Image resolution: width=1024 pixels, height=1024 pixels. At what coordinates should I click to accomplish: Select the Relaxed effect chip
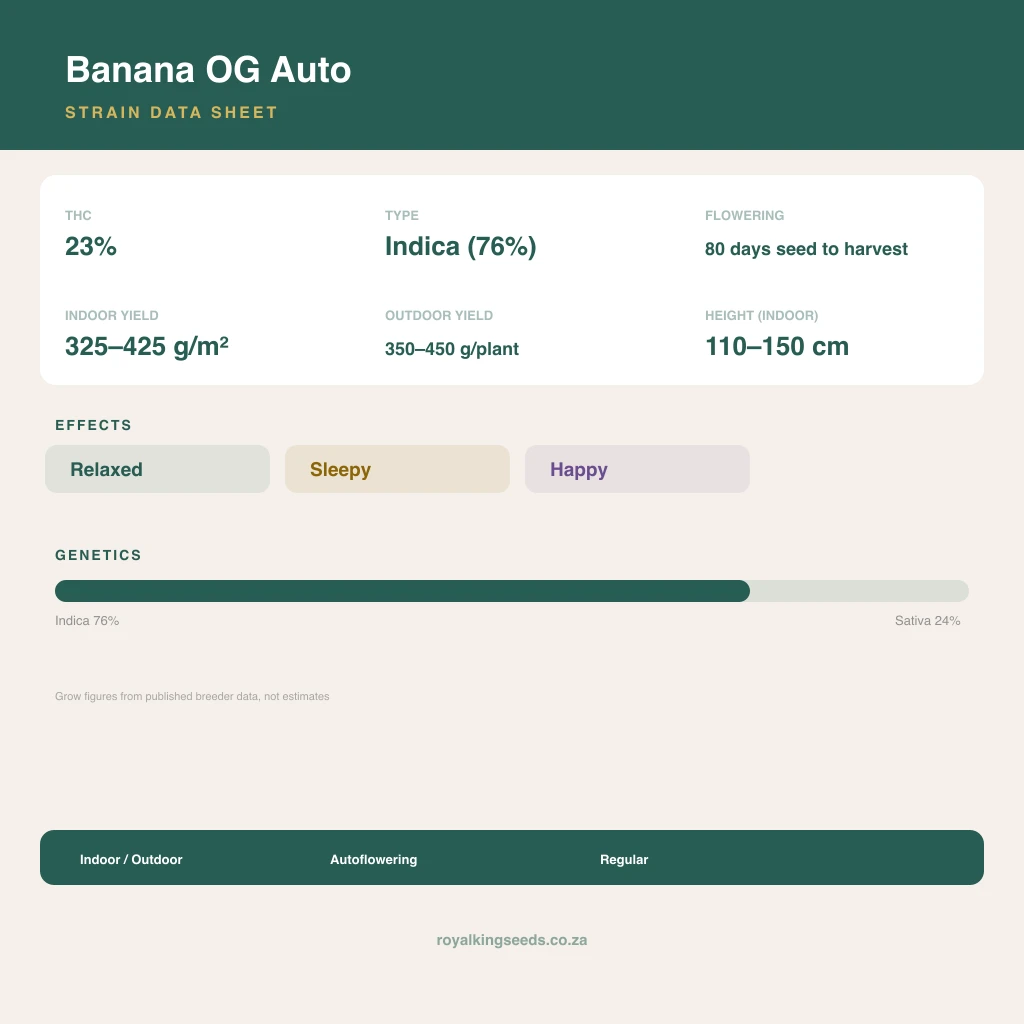157,469
